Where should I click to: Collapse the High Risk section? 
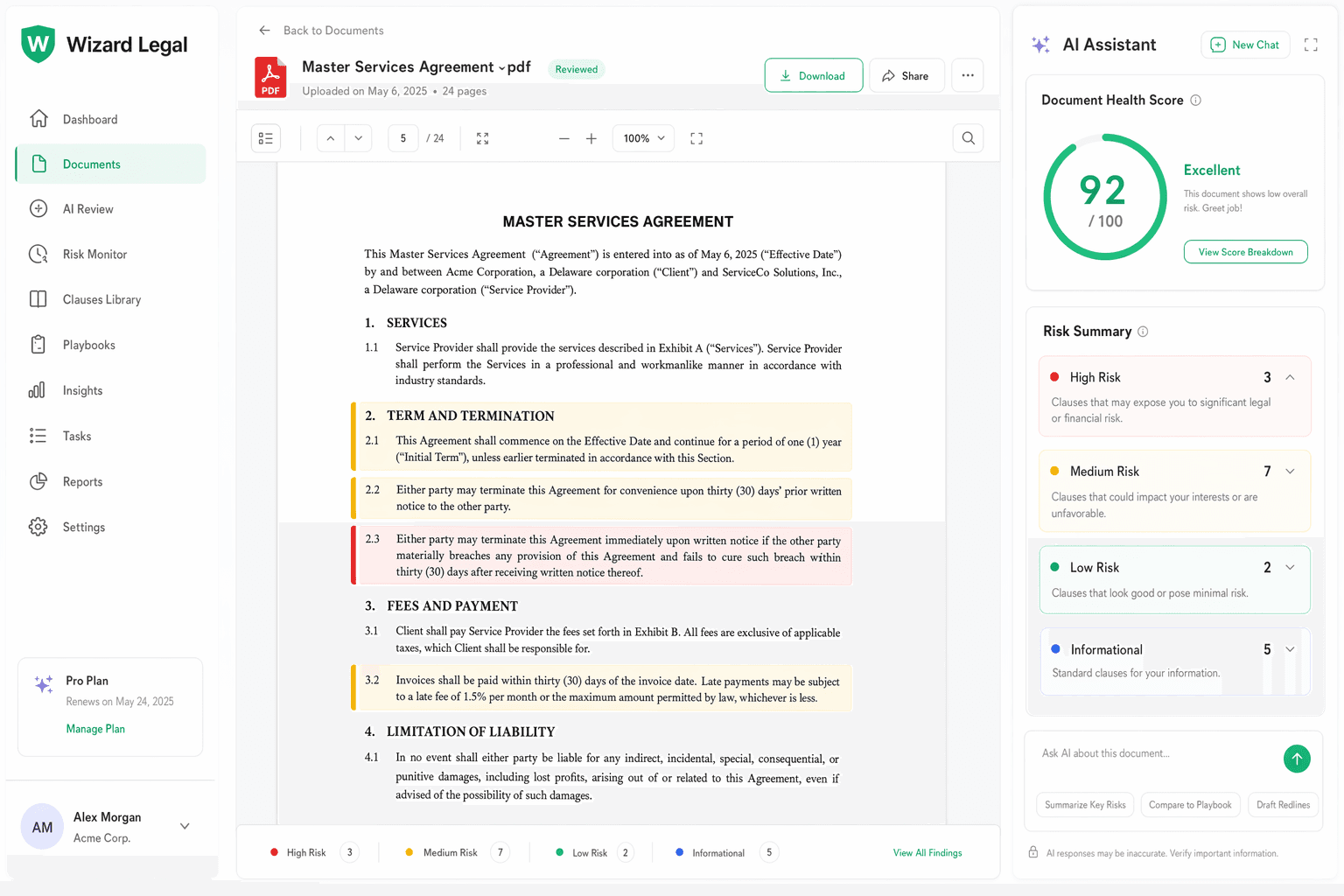pyautogui.click(x=1290, y=377)
